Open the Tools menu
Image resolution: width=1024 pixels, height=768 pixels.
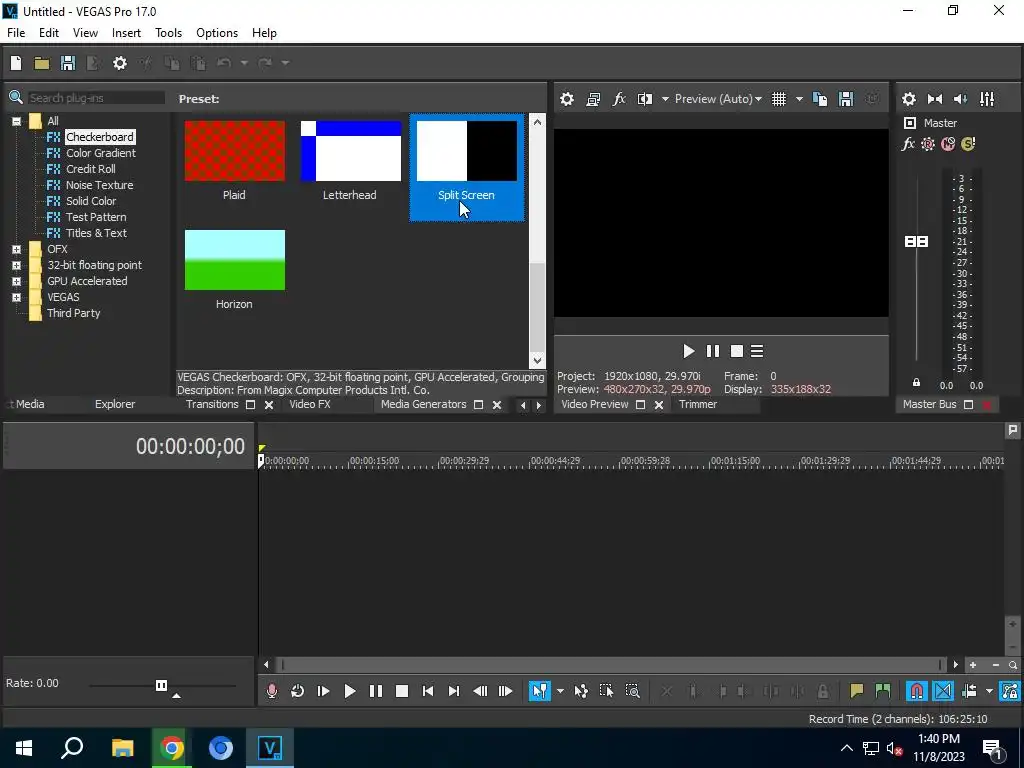(x=168, y=33)
